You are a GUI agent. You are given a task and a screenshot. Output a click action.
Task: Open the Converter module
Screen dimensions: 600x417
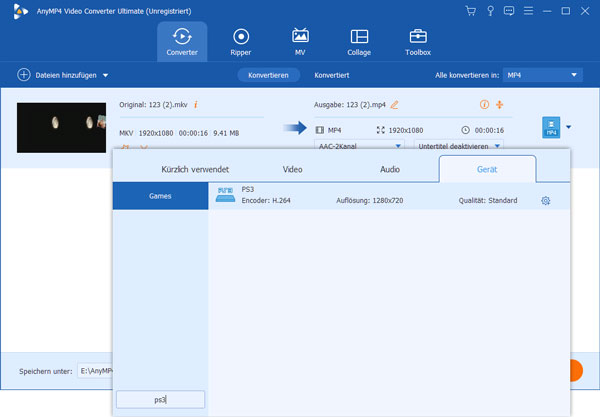click(182, 42)
